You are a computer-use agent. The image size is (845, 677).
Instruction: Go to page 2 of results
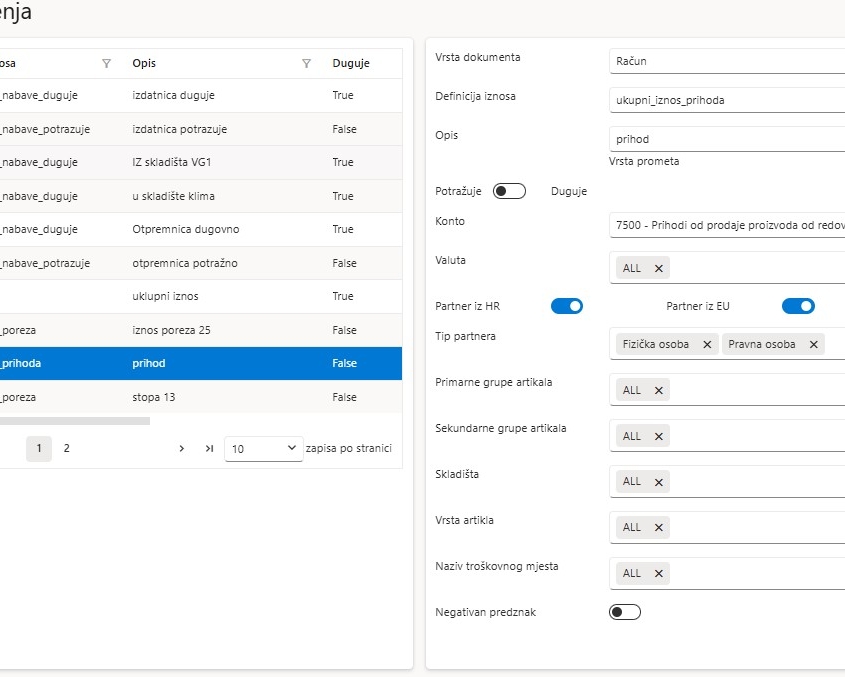(x=67, y=449)
